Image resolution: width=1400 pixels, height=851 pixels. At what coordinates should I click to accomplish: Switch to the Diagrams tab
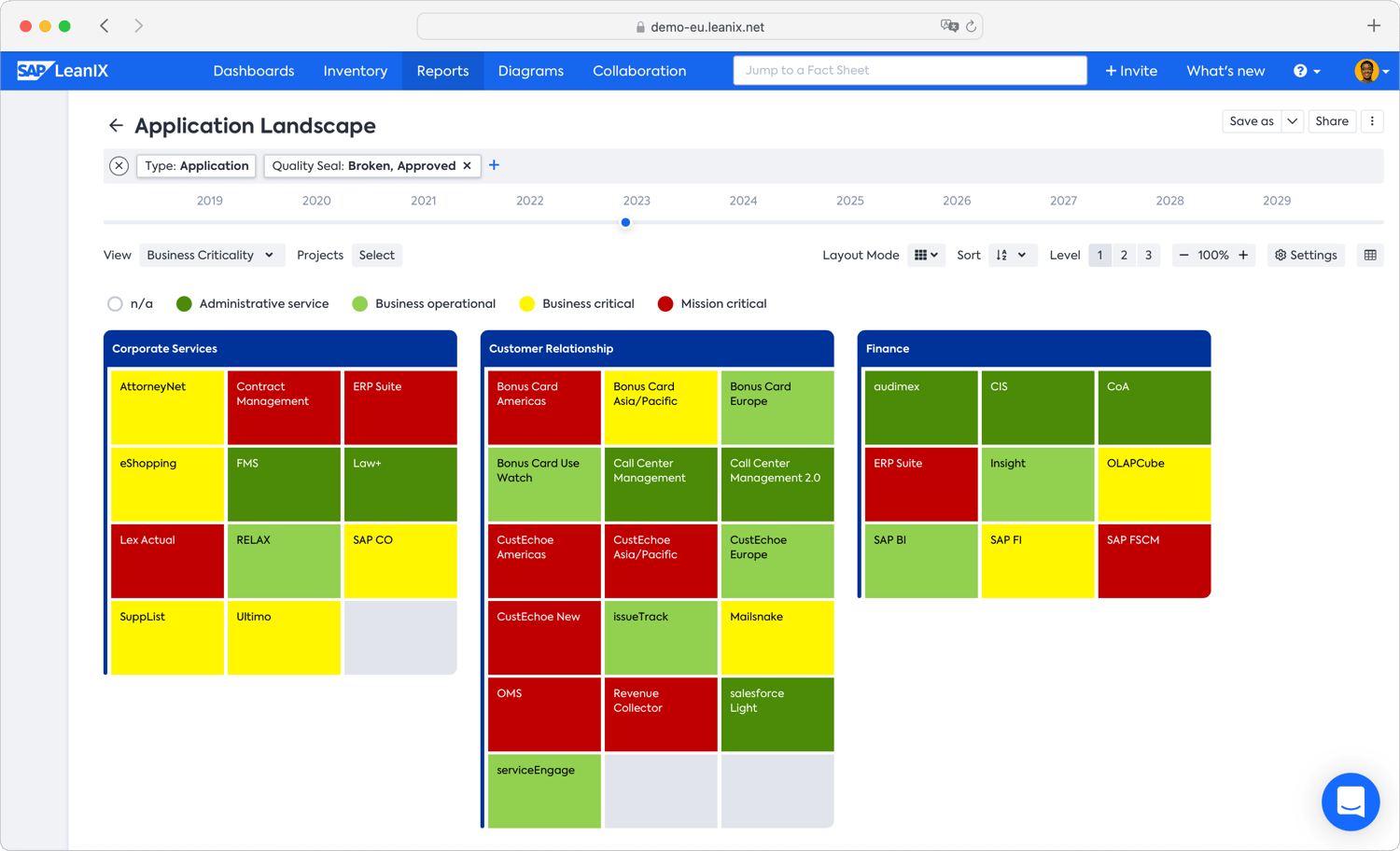[x=530, y=71]
